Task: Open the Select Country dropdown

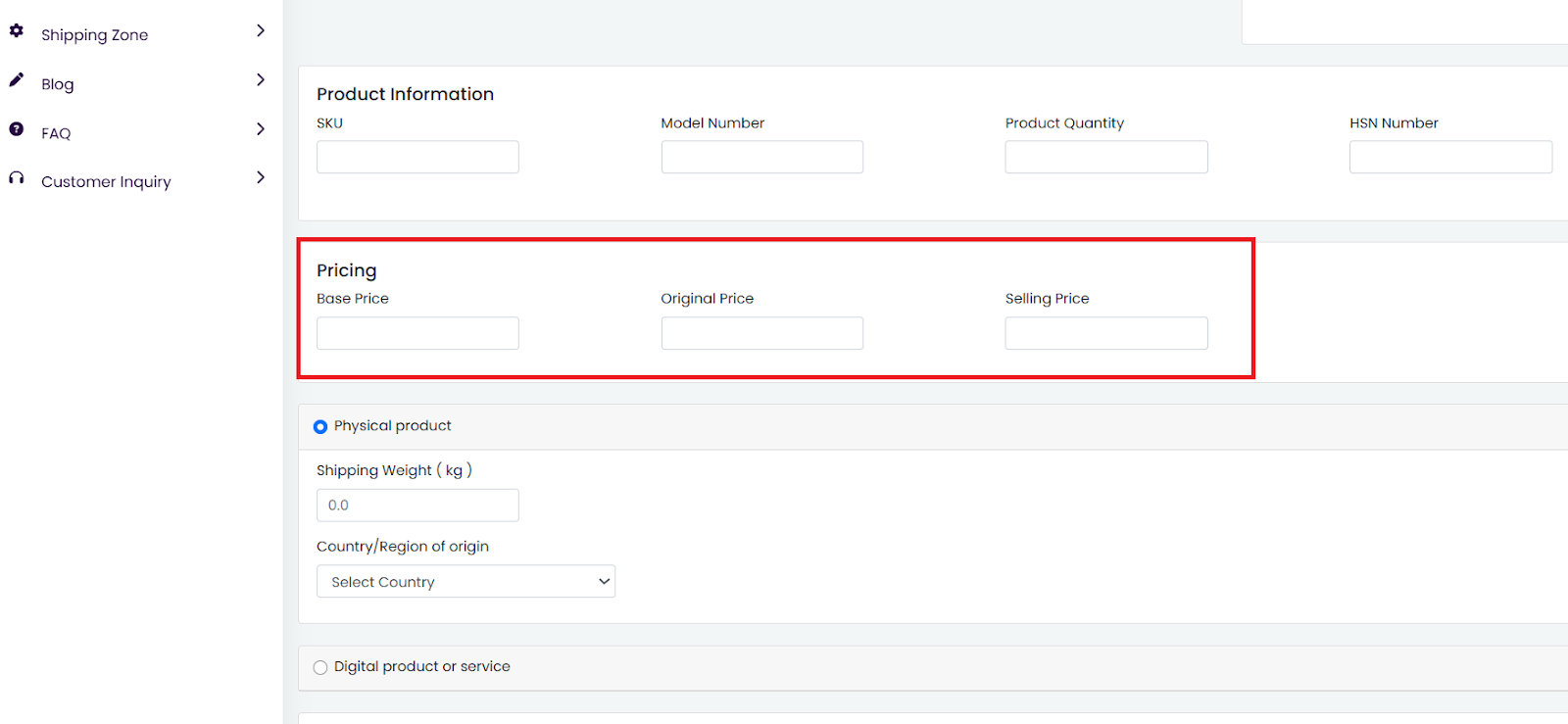Action: [465, 581]
